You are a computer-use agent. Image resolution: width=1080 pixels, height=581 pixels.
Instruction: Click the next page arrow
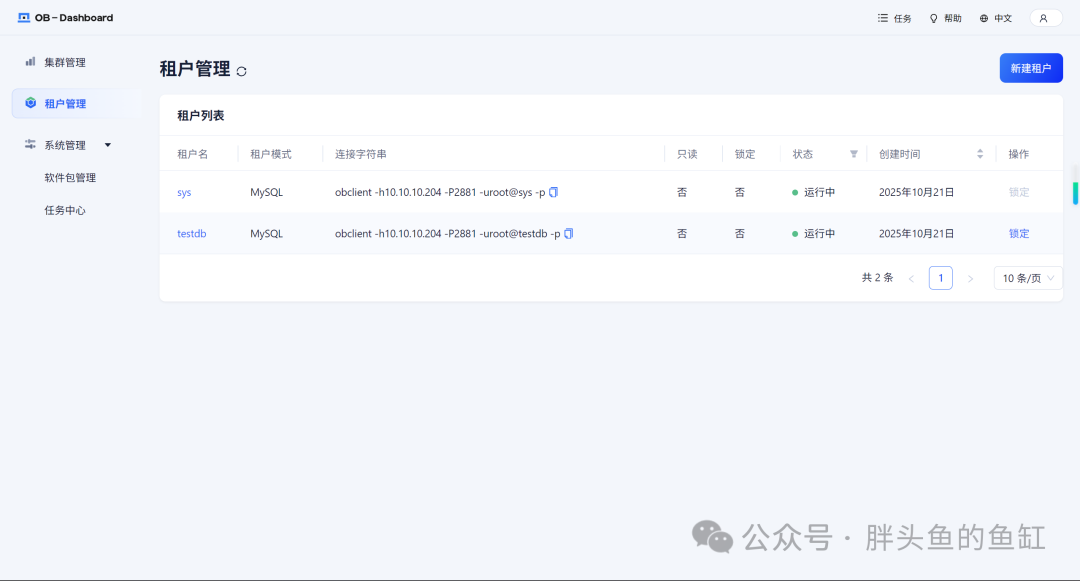click(970, 279)
